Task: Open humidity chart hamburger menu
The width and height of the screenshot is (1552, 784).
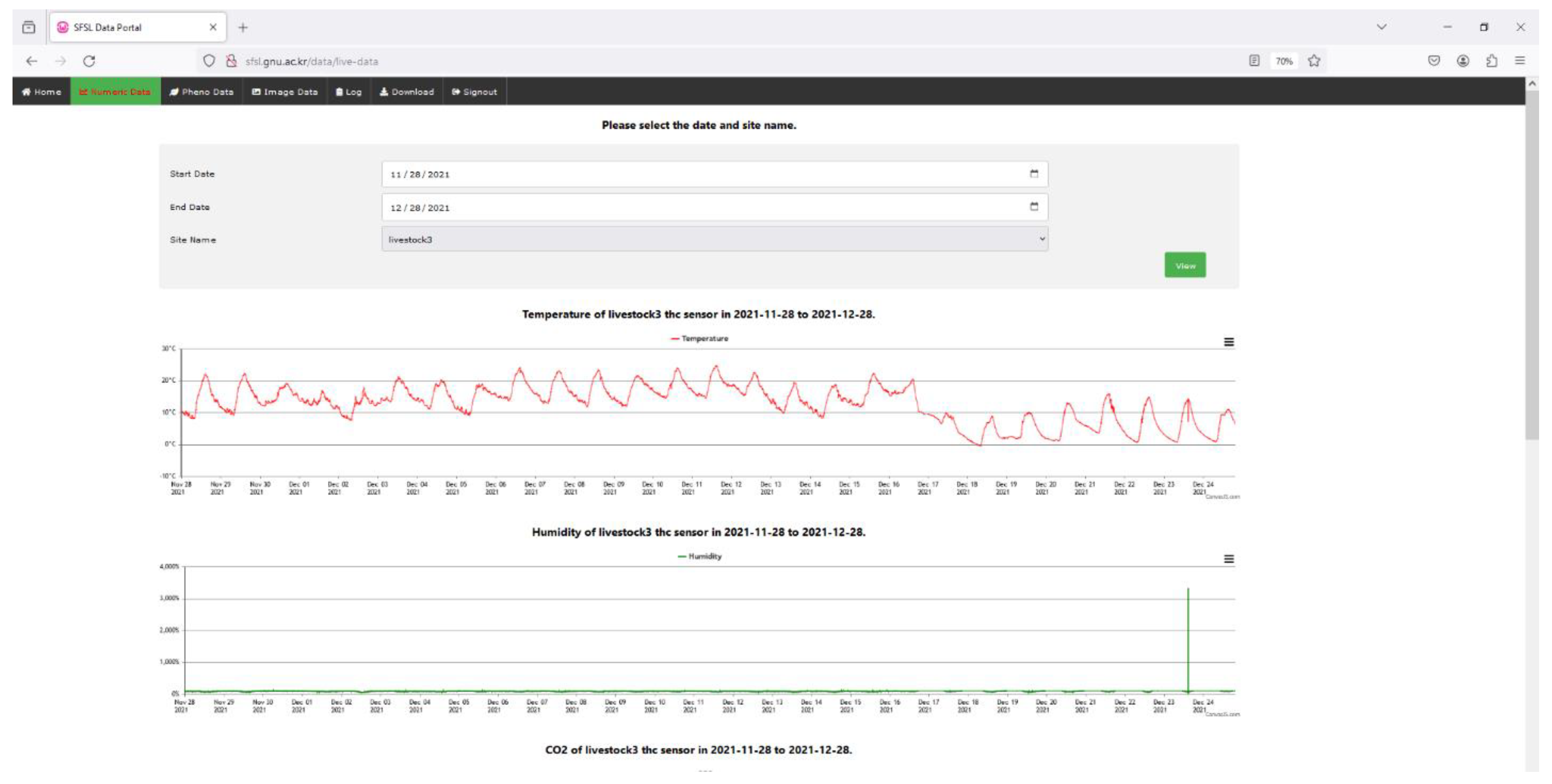Action: (x=1228, y=559)
